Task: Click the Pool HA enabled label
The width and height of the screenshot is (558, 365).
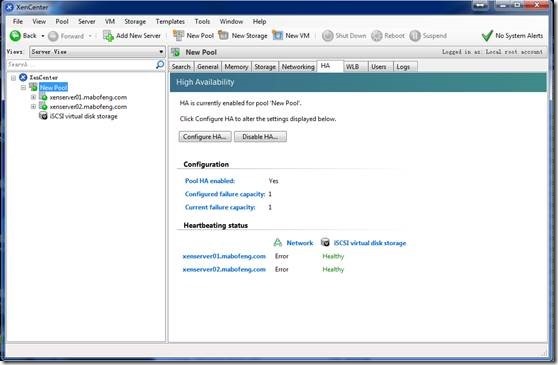Action: (x=210, y=181)
